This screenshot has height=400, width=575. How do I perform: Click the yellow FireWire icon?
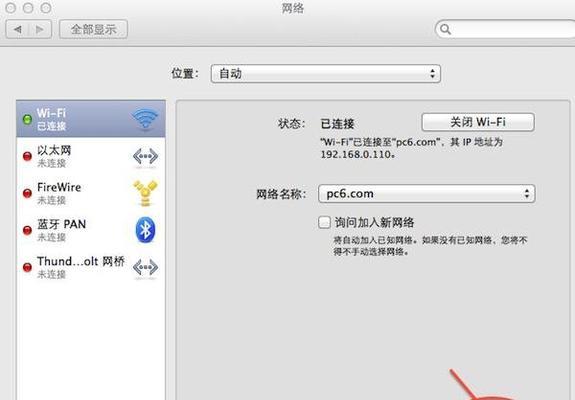point(146,192)
